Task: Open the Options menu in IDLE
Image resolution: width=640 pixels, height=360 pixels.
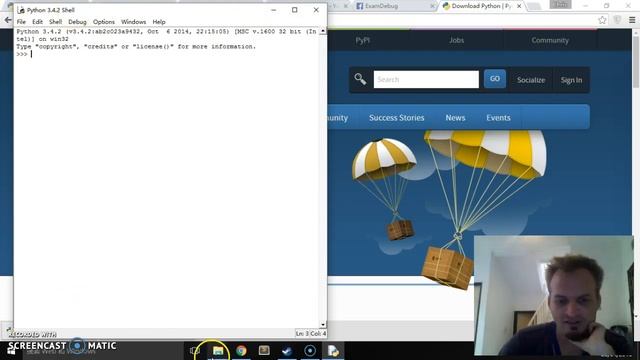Action: pos(104,22)
